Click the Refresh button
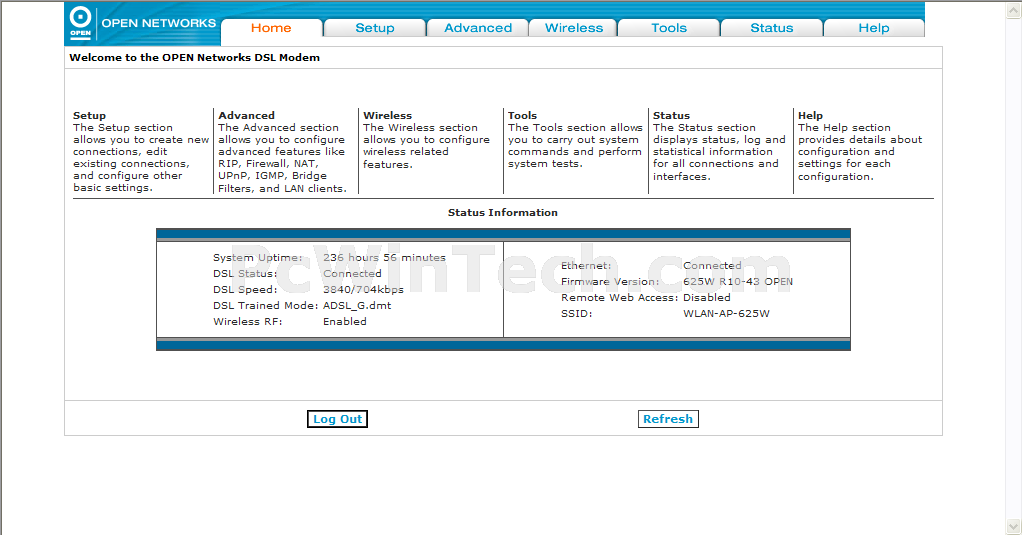The image size is (1022, 535). [668, 419]
